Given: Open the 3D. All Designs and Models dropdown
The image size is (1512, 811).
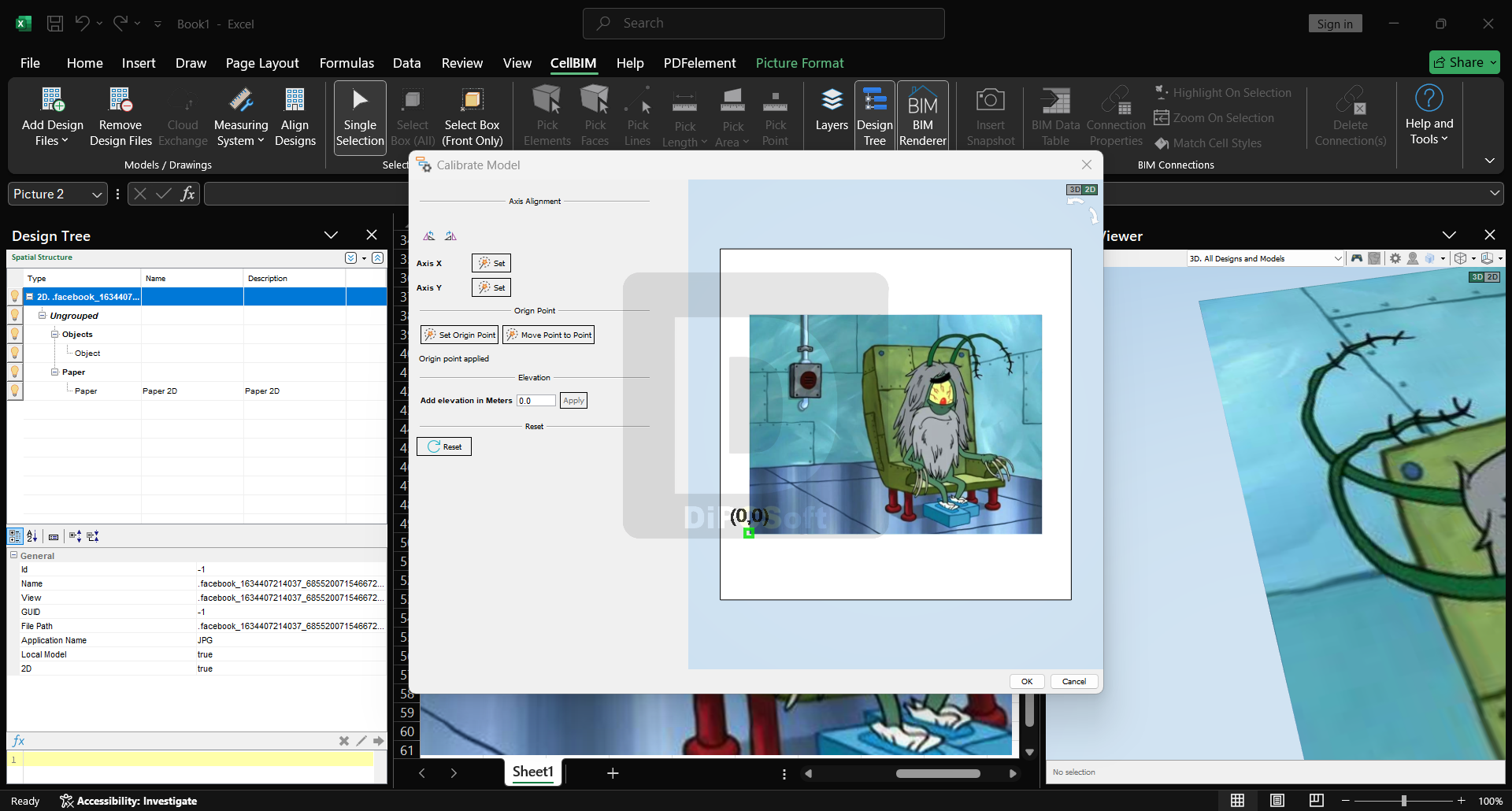Looking at the screenshot, I should pyautogui.click(x=1266, y=258).
